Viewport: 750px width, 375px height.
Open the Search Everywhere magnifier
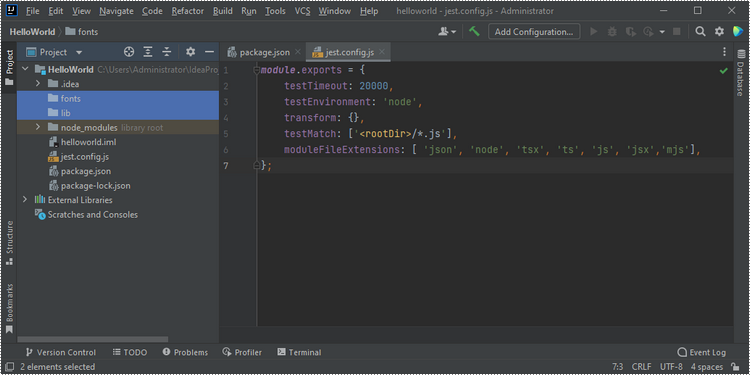pos(700,32)
